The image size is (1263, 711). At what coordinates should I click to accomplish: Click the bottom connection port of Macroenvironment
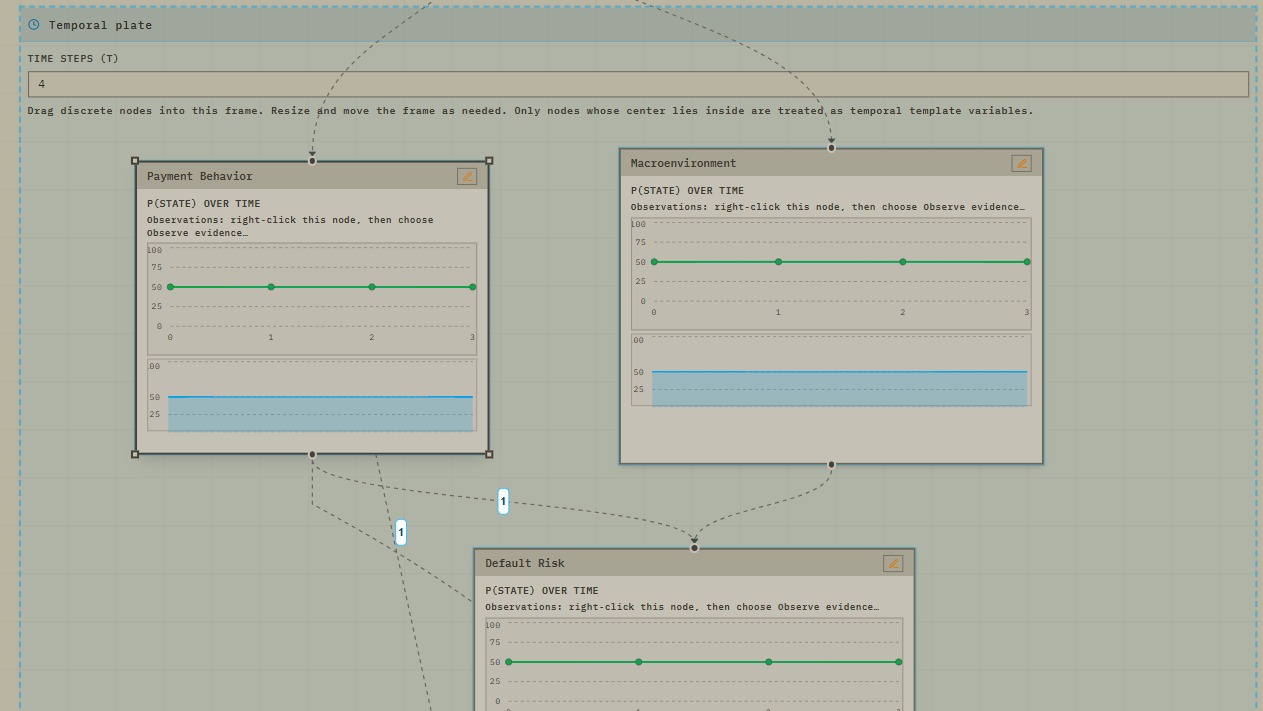(x=831, y=464)
